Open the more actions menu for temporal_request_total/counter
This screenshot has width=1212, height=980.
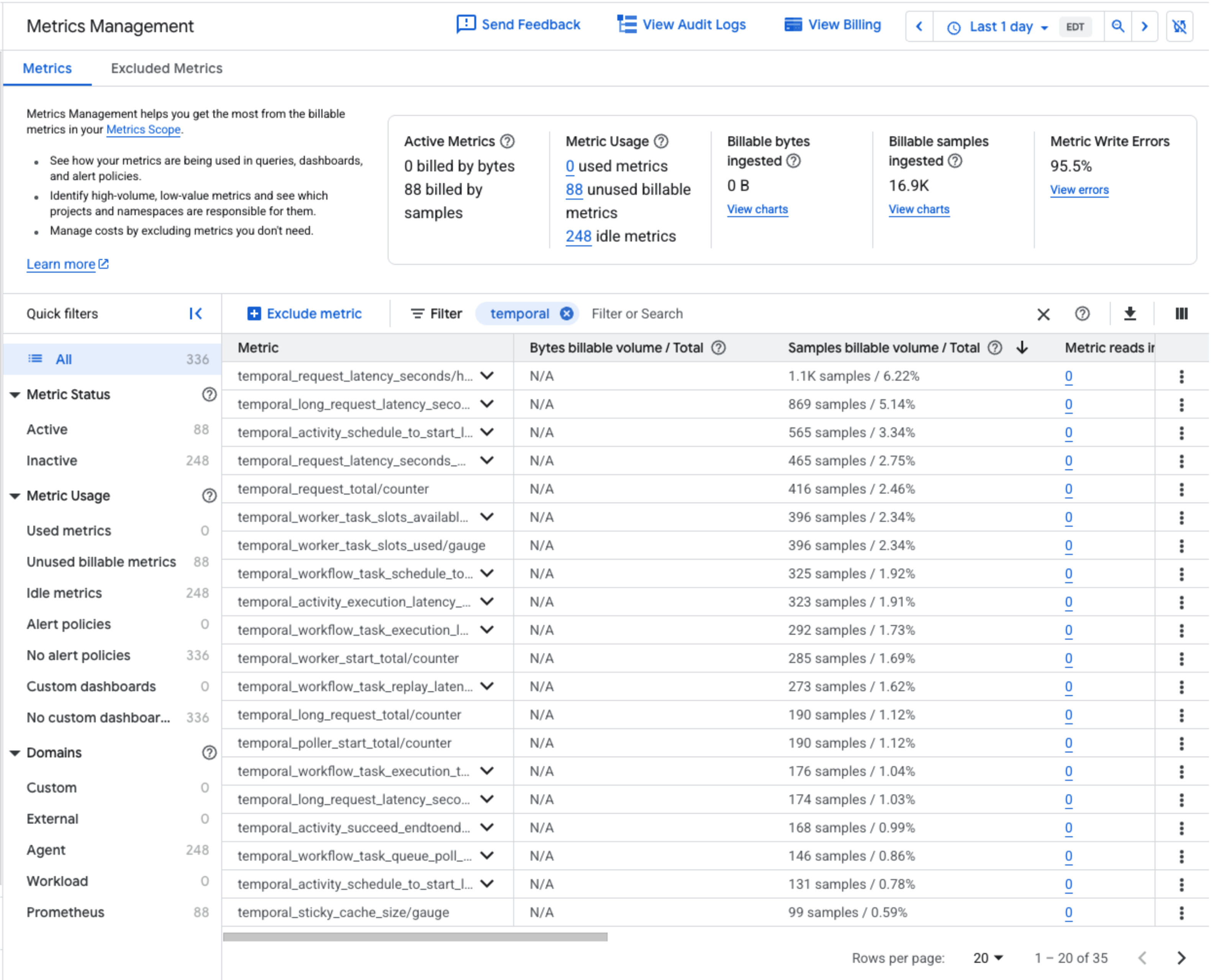click(x=1181, y=490)
